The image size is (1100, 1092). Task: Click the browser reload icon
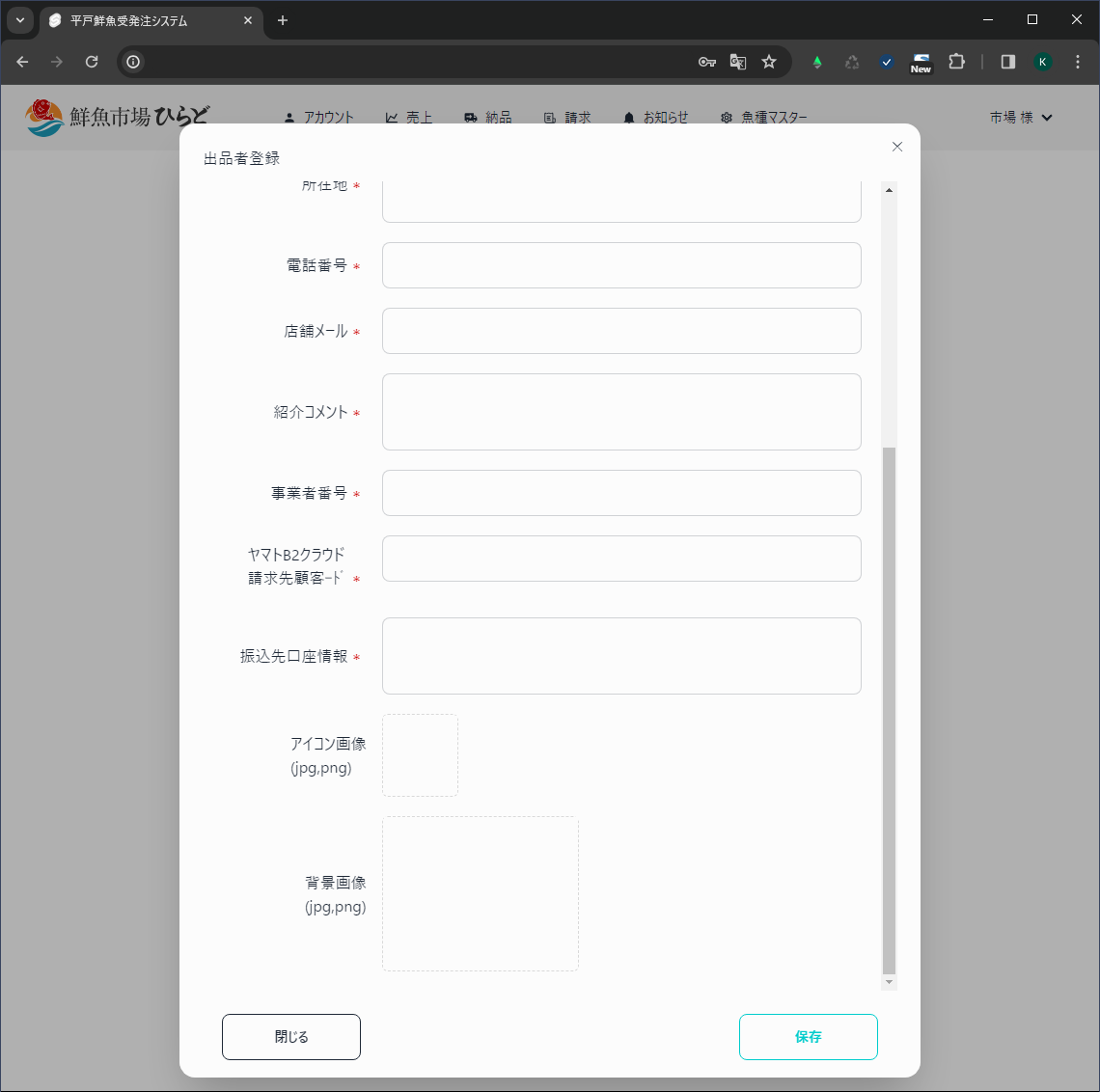[x=92, y=62]
